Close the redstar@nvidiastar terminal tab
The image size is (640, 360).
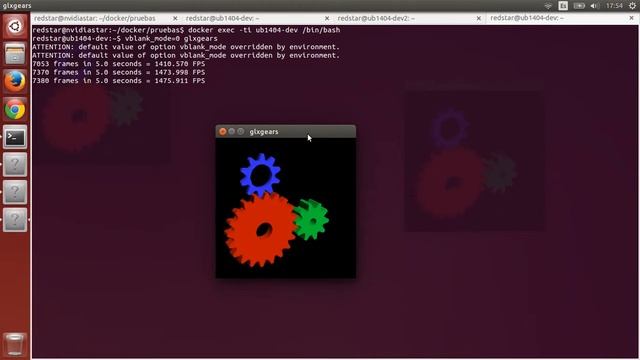[175, 18]
